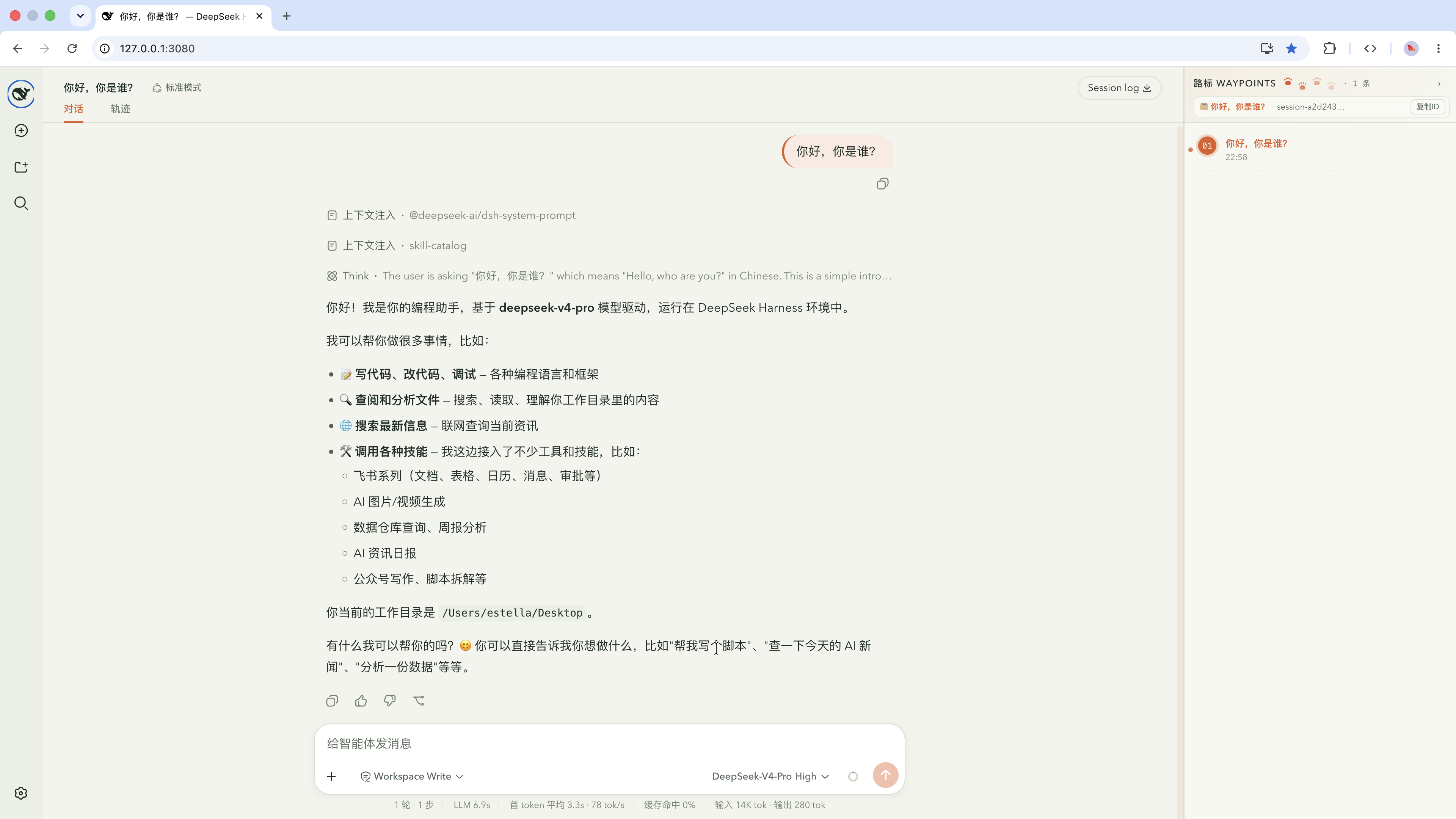Open browser extensions puzzle icon
Image resolution: width=1456 pixels, height=819 pixels.
tap(1330, 49)
